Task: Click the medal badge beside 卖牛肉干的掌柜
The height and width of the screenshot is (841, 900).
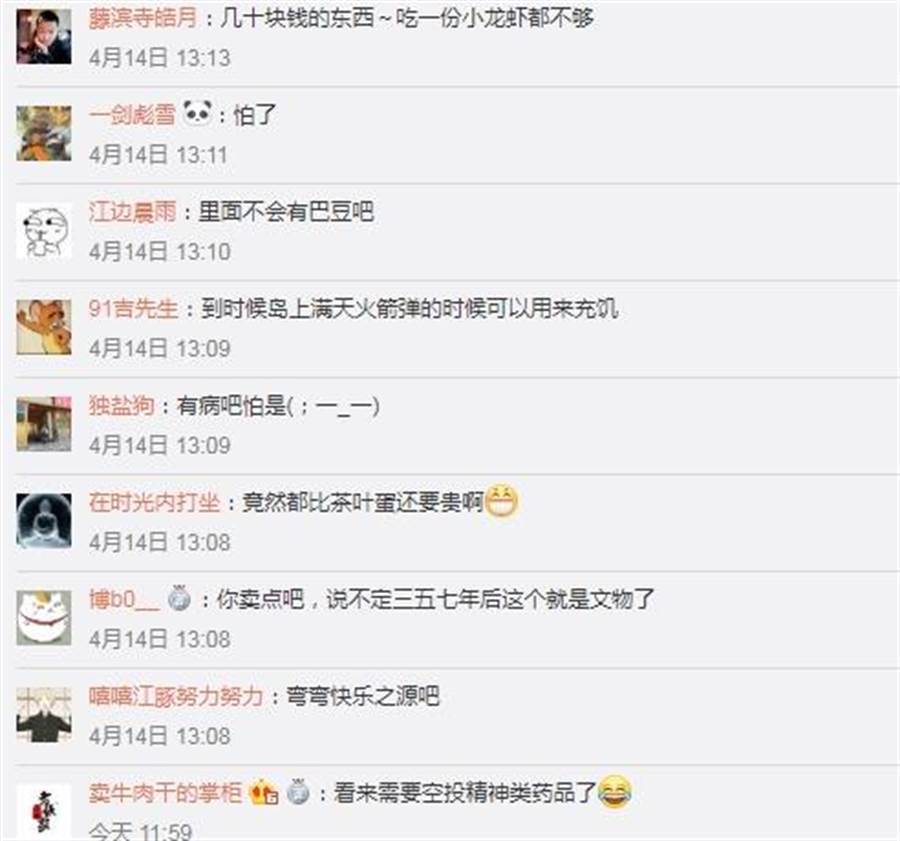Action: (x=298, y=792)
